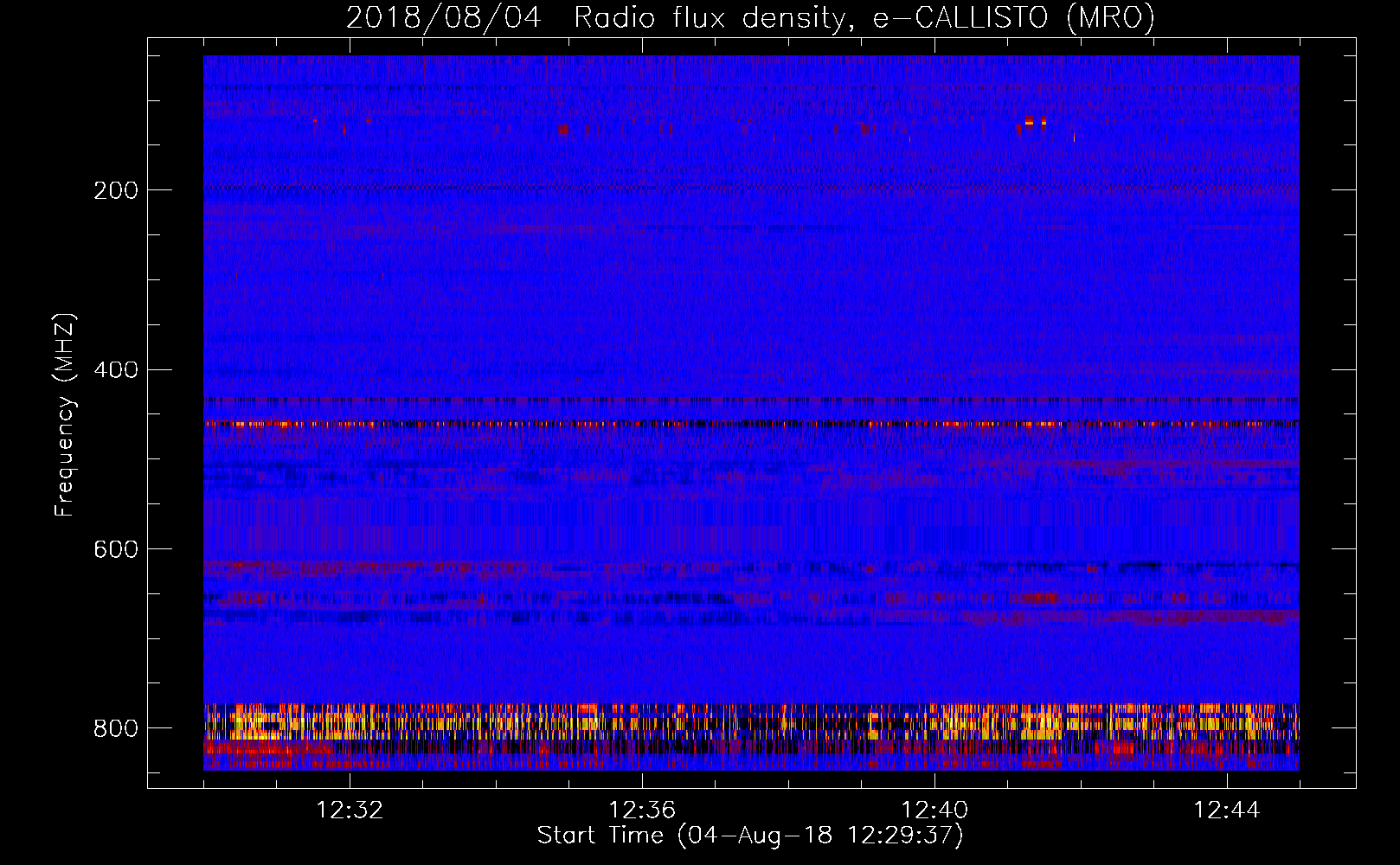Click the 12:40 time tick label

(x=934, y=811)
